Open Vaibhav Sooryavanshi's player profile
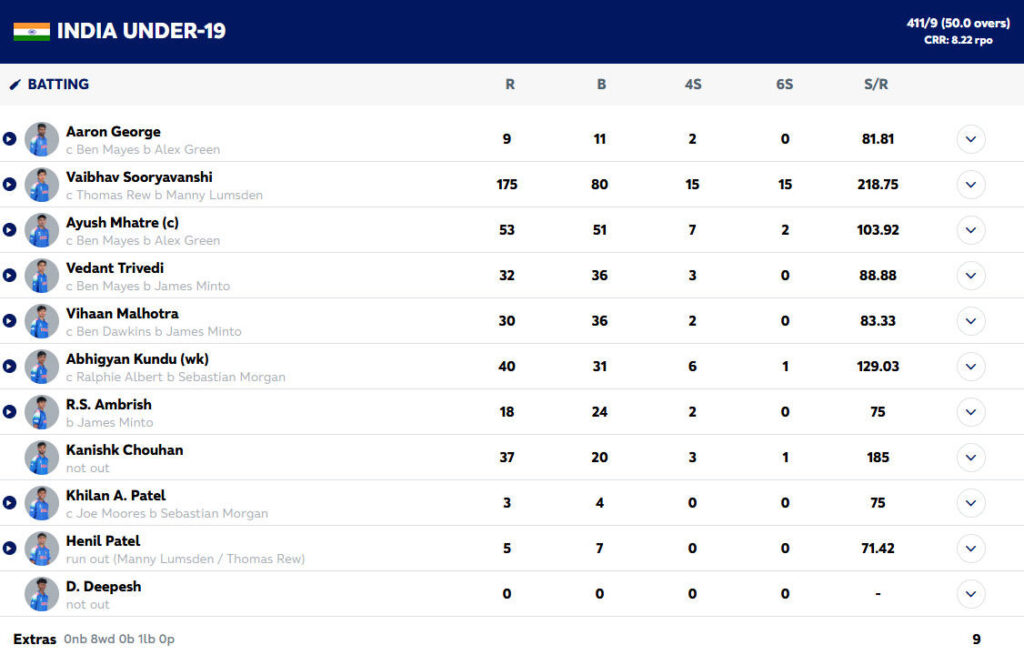 pyautogui.click(x=139, y=177)
